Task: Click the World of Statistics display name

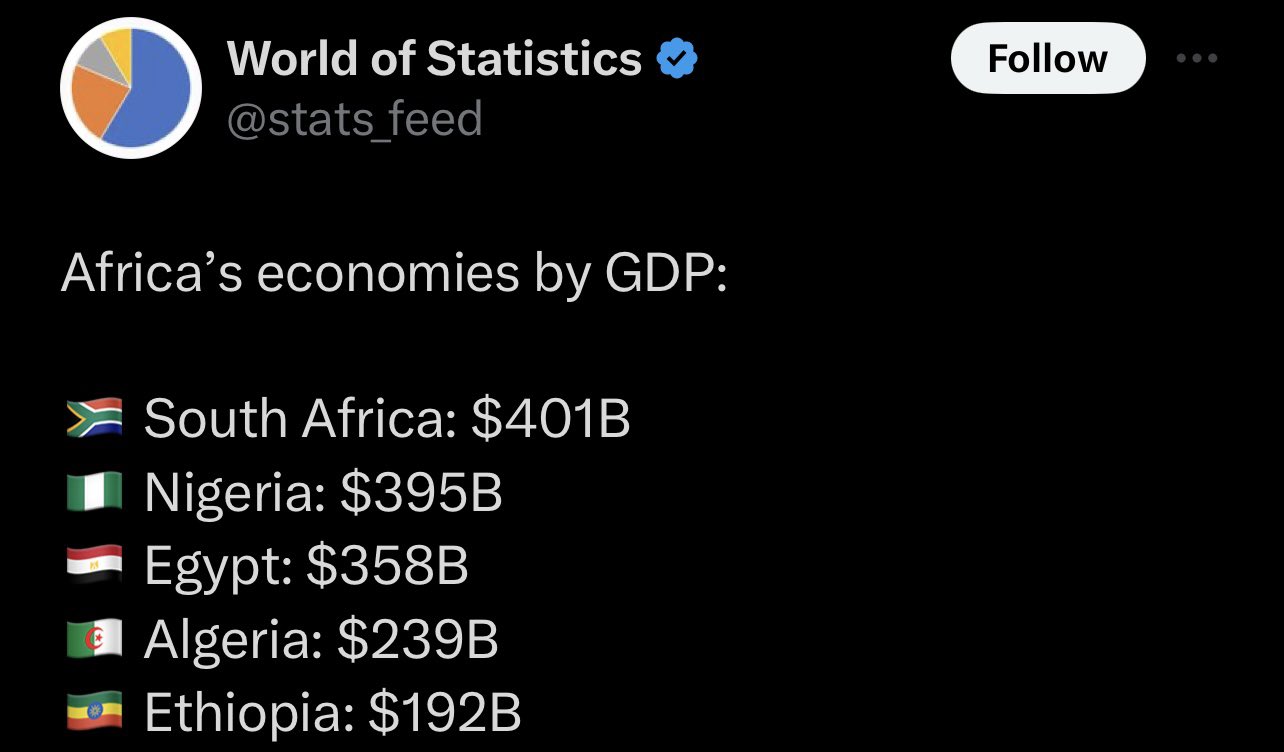Action: coord(434,59)
